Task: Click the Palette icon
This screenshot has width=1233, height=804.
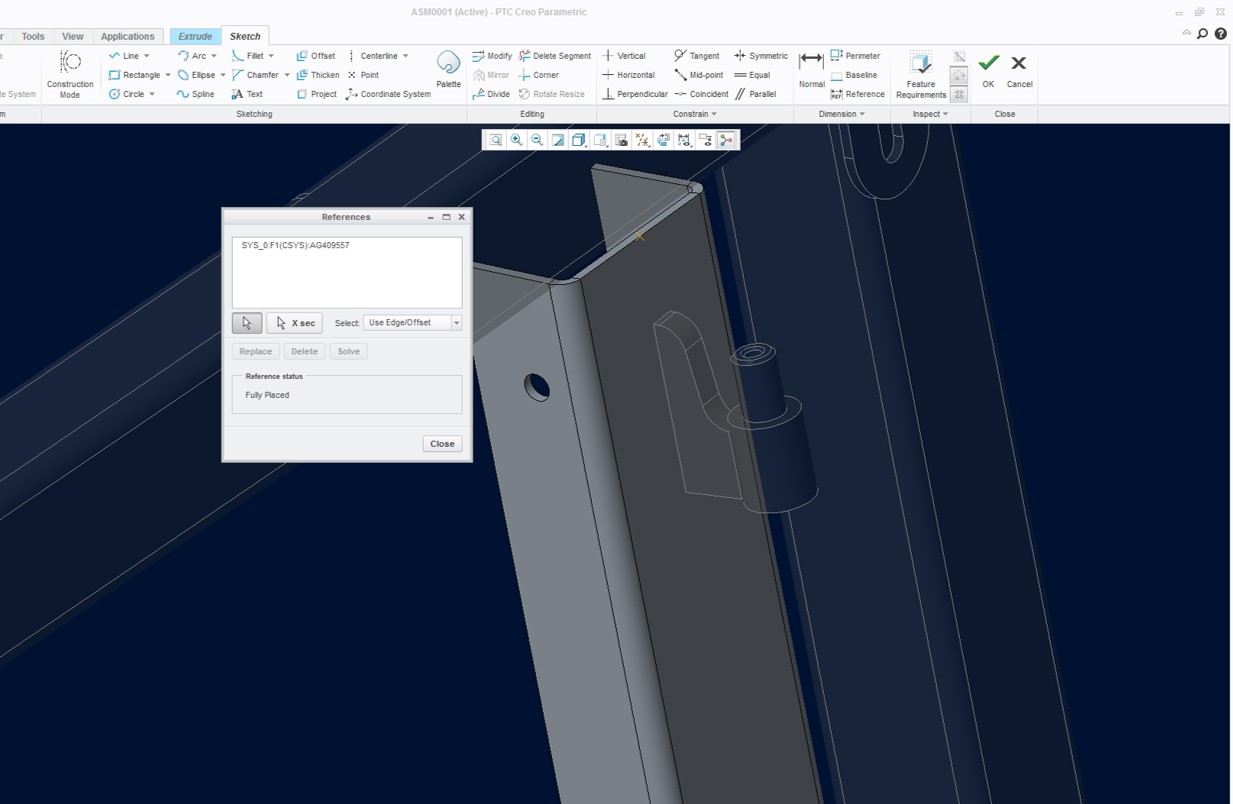Action: [448, 68]
